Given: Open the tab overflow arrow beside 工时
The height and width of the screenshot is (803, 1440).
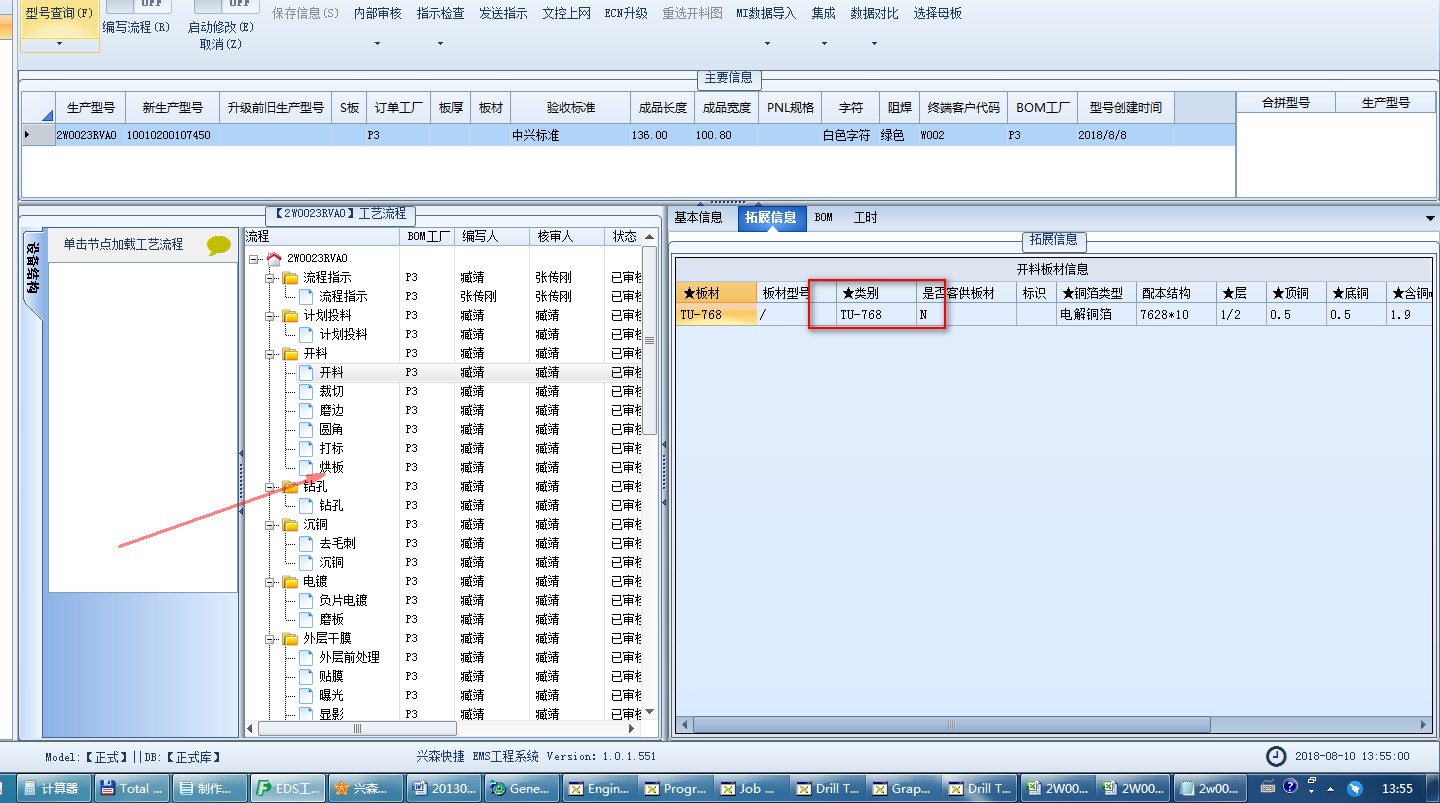Looking at the screenshot, I should pos(1430,218).
